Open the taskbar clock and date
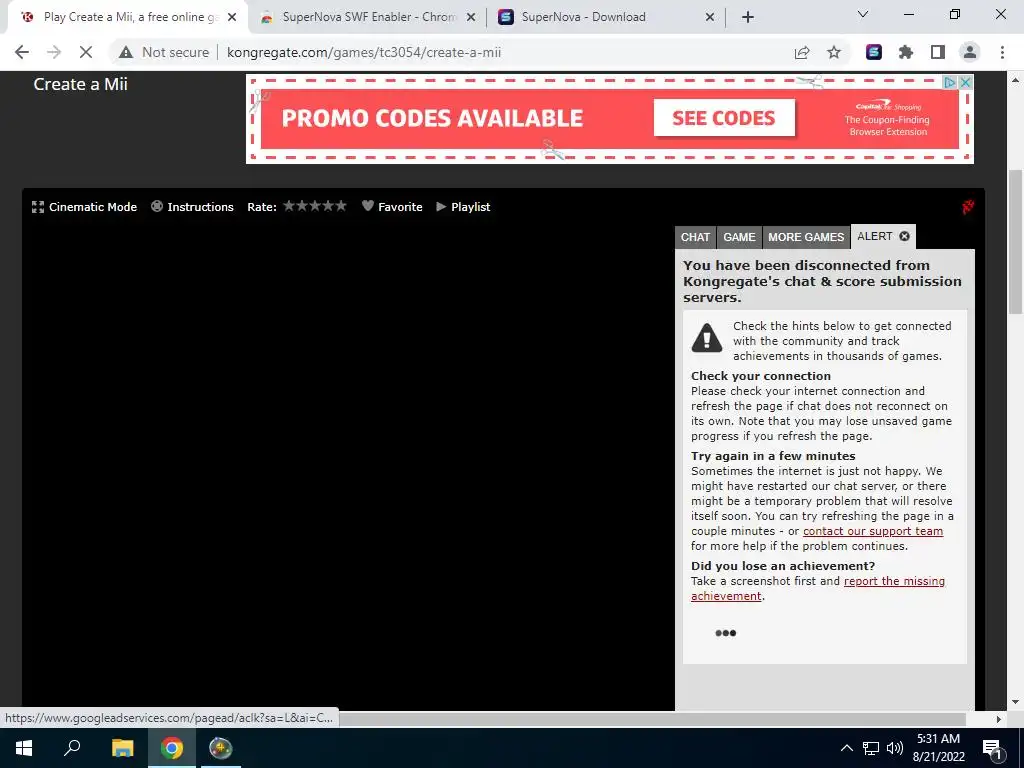 [938, 748]
